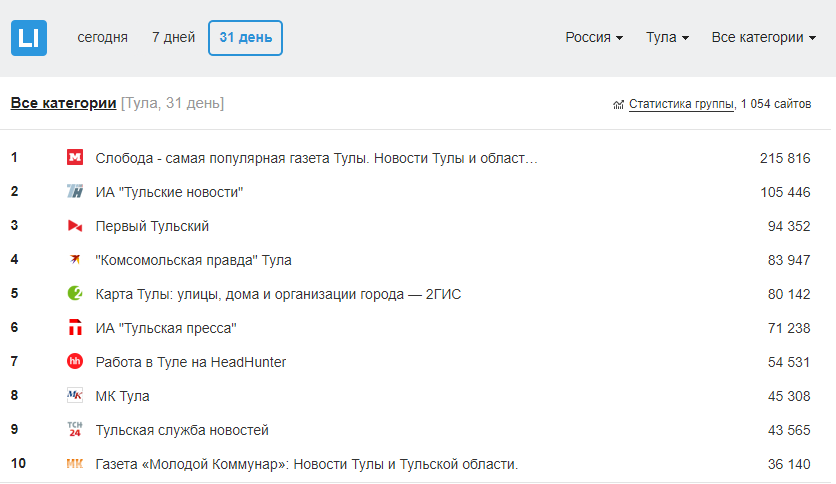Click the visitor count 54 531

pos(789,362)
